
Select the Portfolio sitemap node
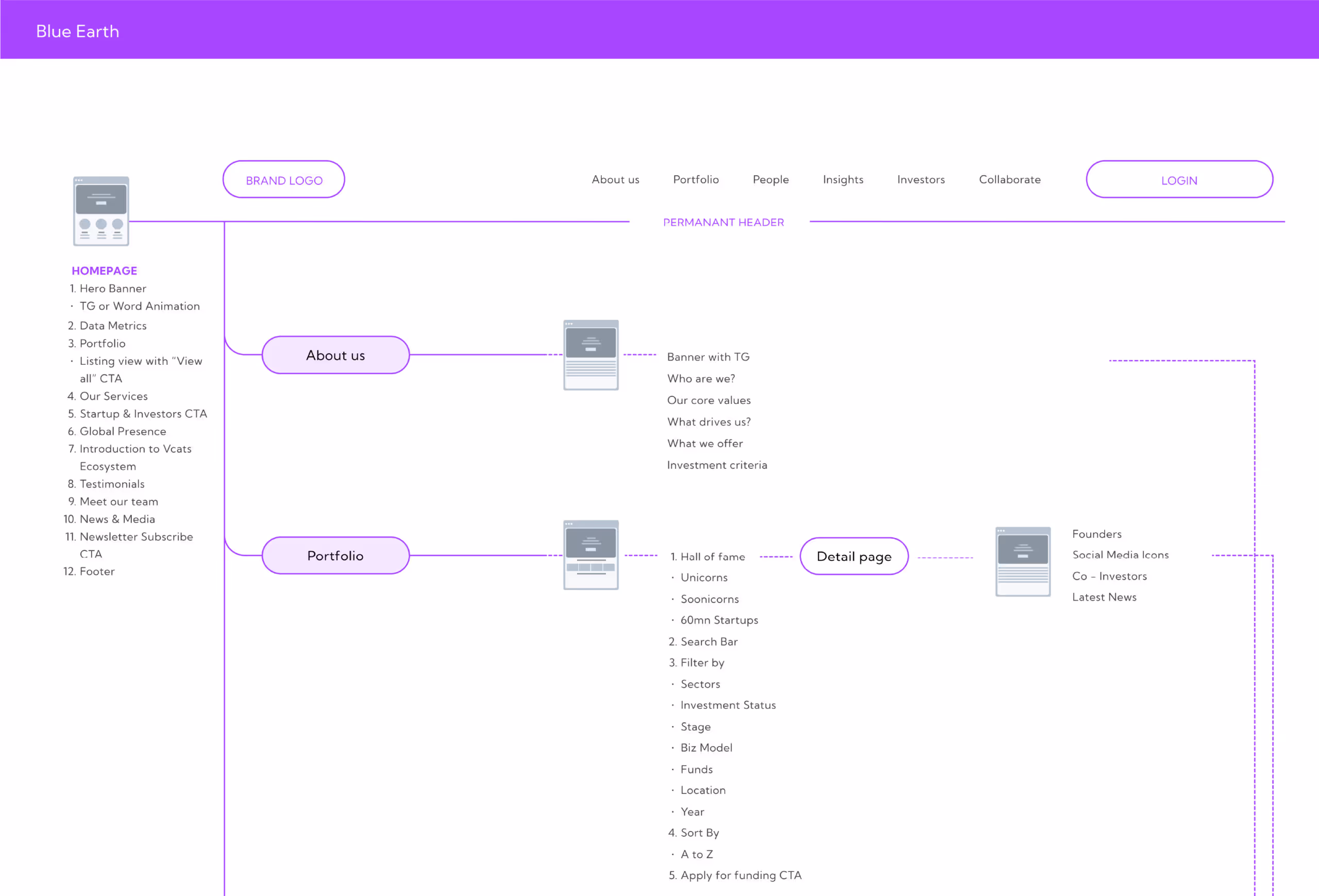click(x=335, y=555)
